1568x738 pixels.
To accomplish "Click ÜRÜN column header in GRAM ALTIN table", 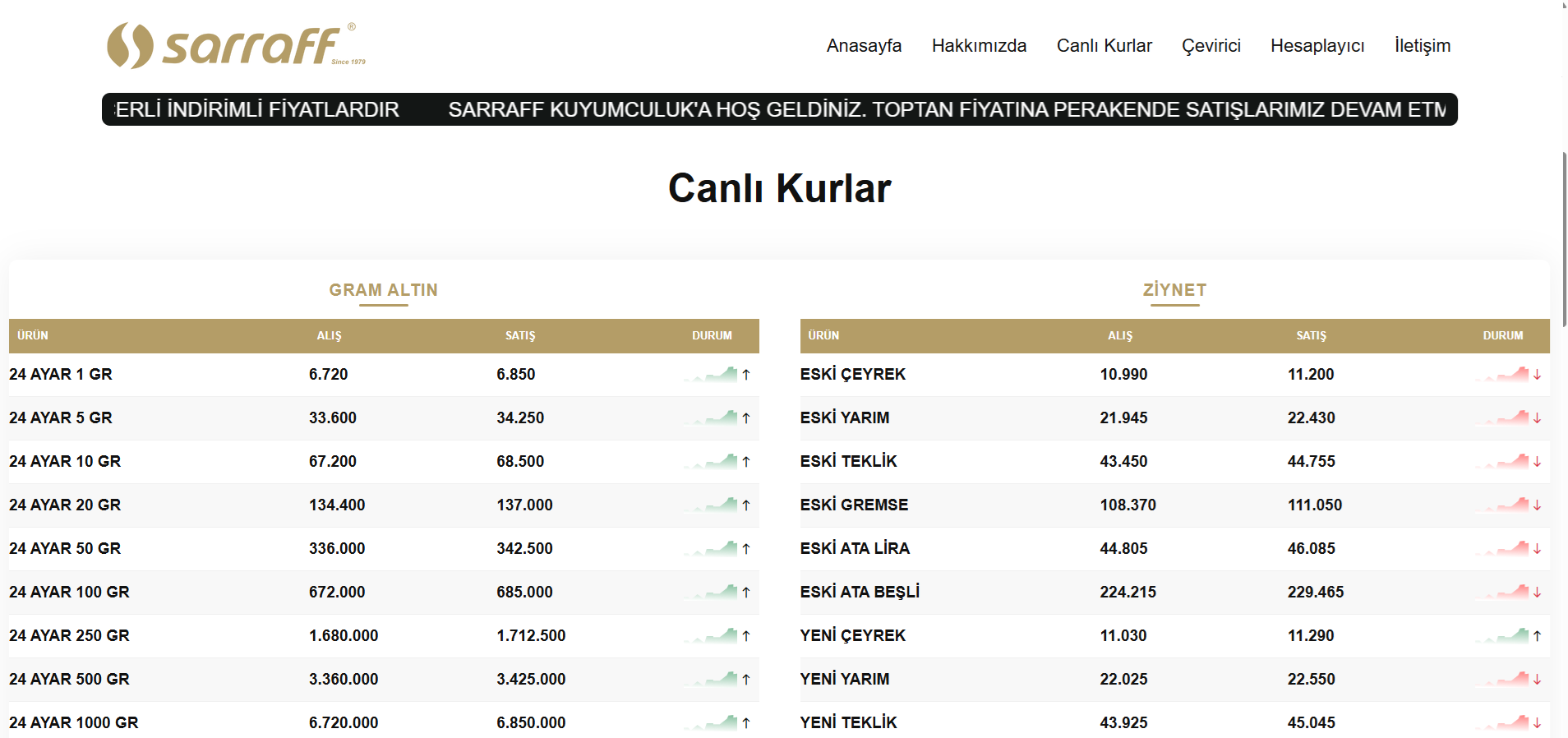I will click(33, 335).
